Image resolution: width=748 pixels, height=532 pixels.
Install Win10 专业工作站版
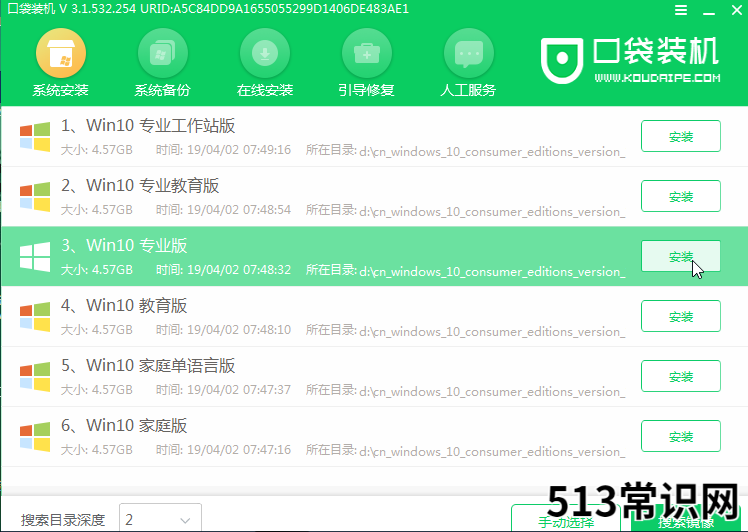[681, 136]
